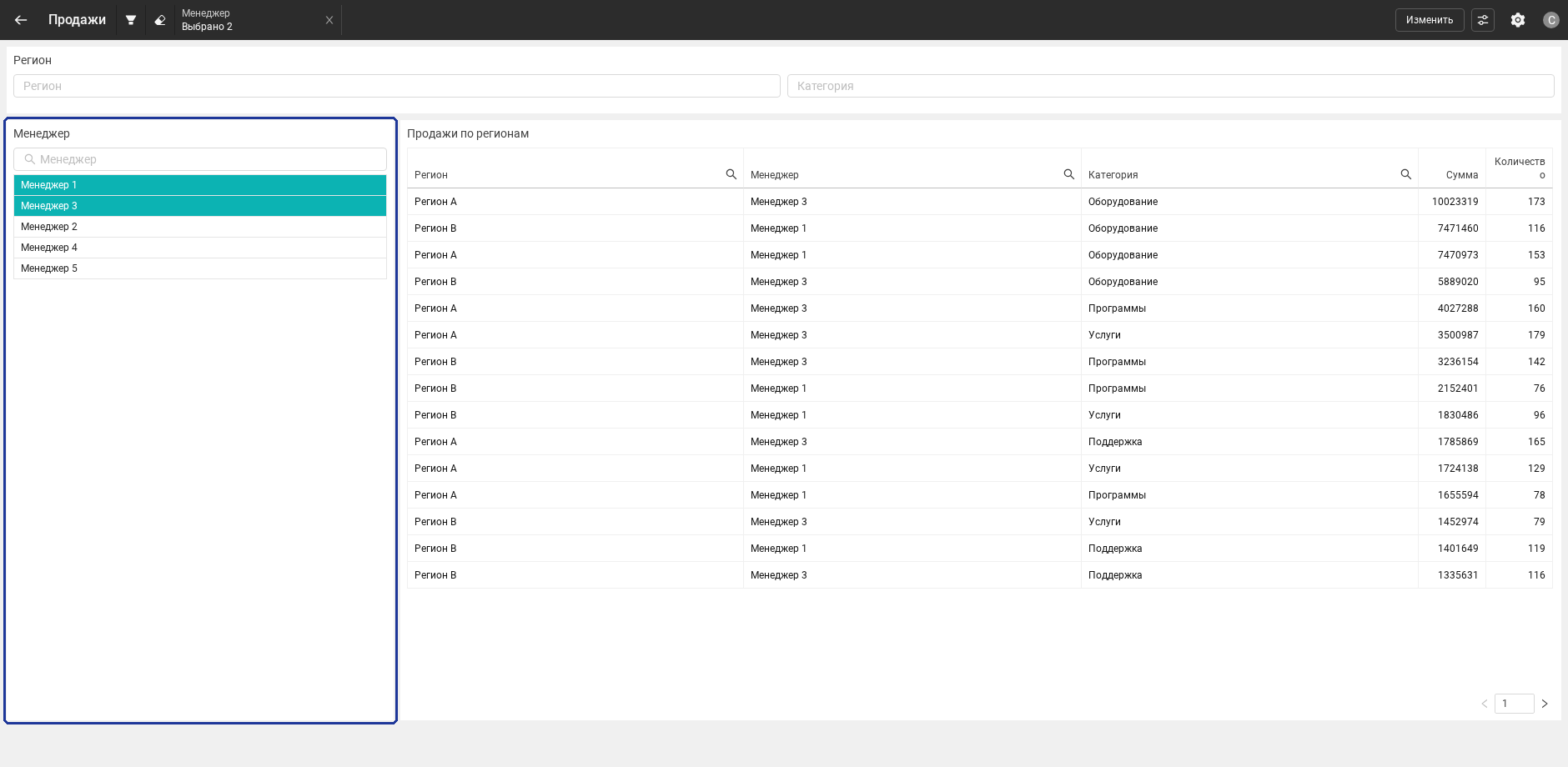Focus the Регион filter field
The width and height of the screenshot is (1568, 767).
tap(397, 86)
